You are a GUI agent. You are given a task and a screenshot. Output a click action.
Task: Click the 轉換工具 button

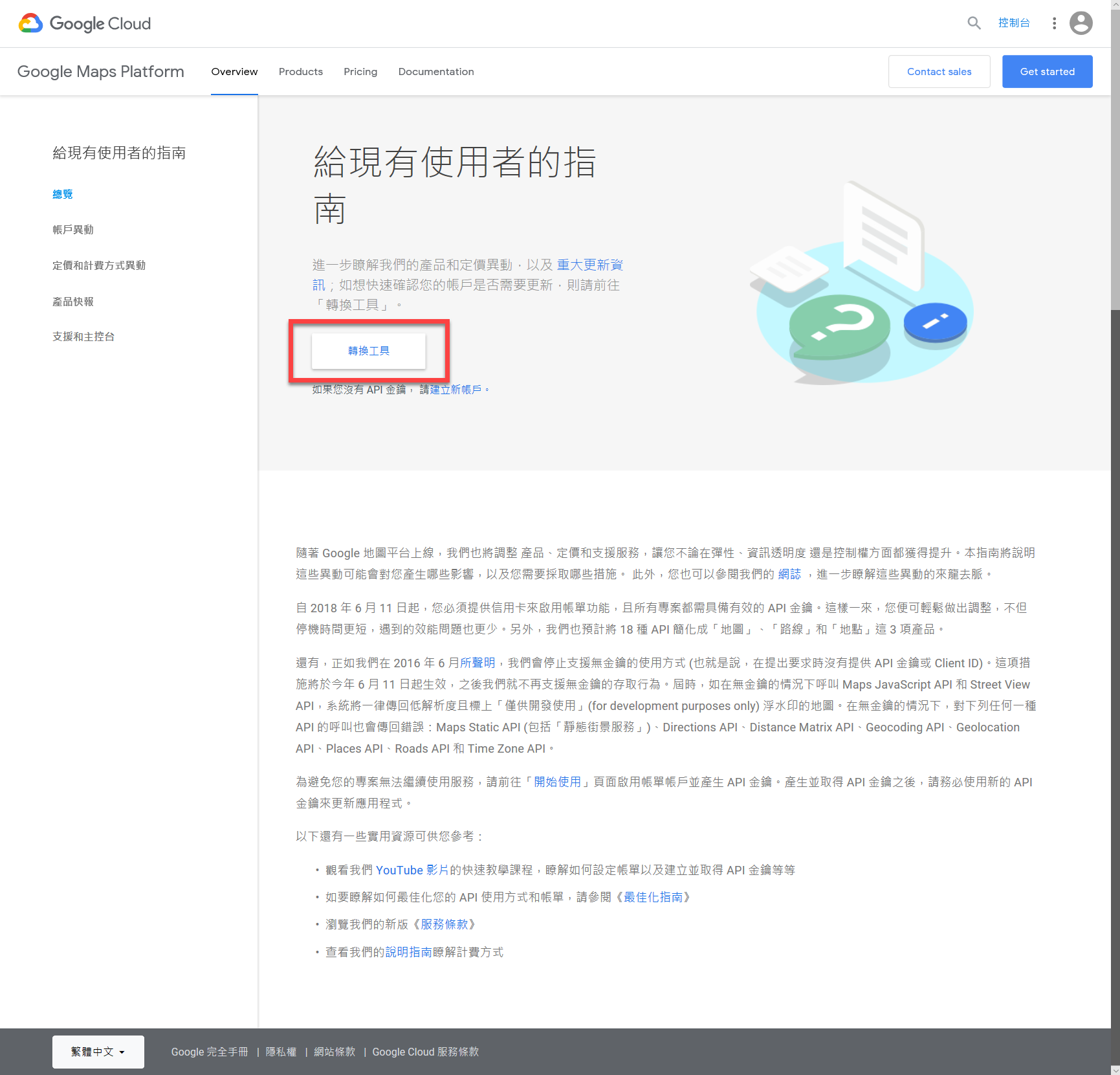(369, 351)
